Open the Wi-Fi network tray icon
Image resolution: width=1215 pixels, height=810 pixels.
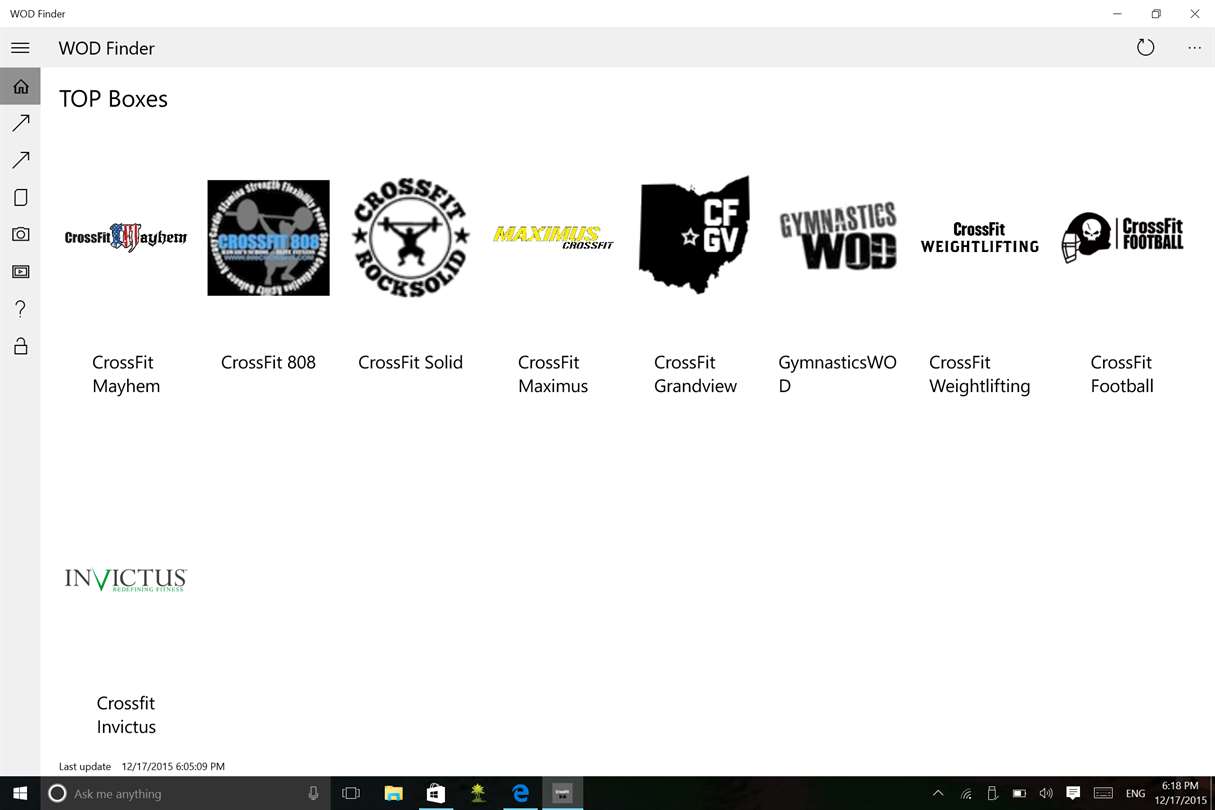click(x=966, y=794)
